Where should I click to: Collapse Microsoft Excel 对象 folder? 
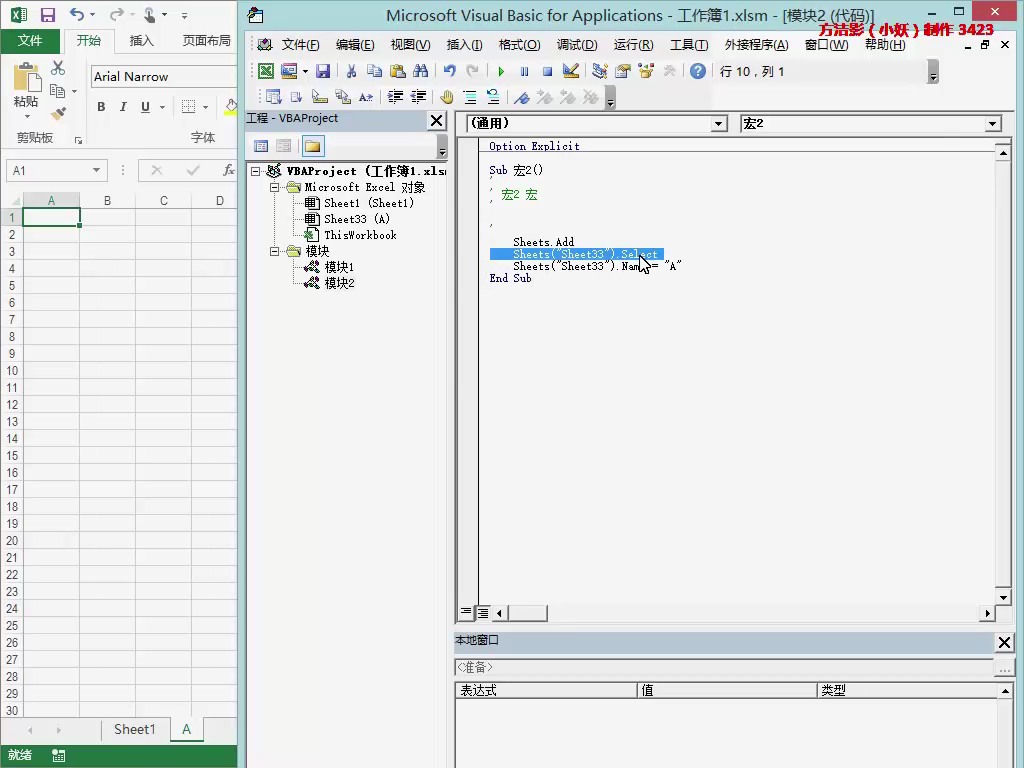pyautogui.click(x=275, y=187)
